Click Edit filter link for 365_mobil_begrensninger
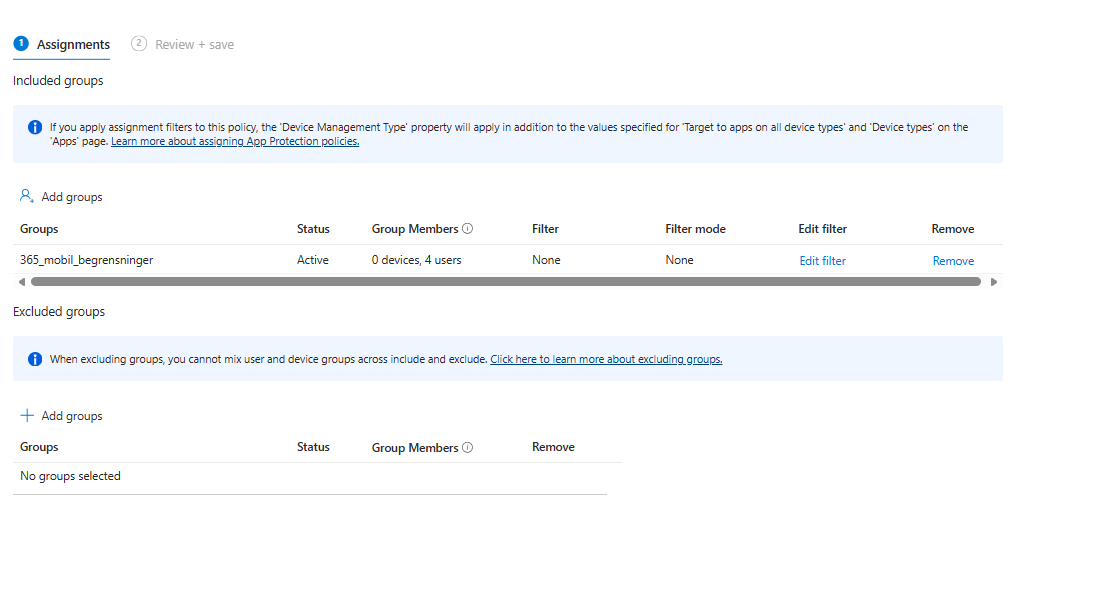 (822, 261)
